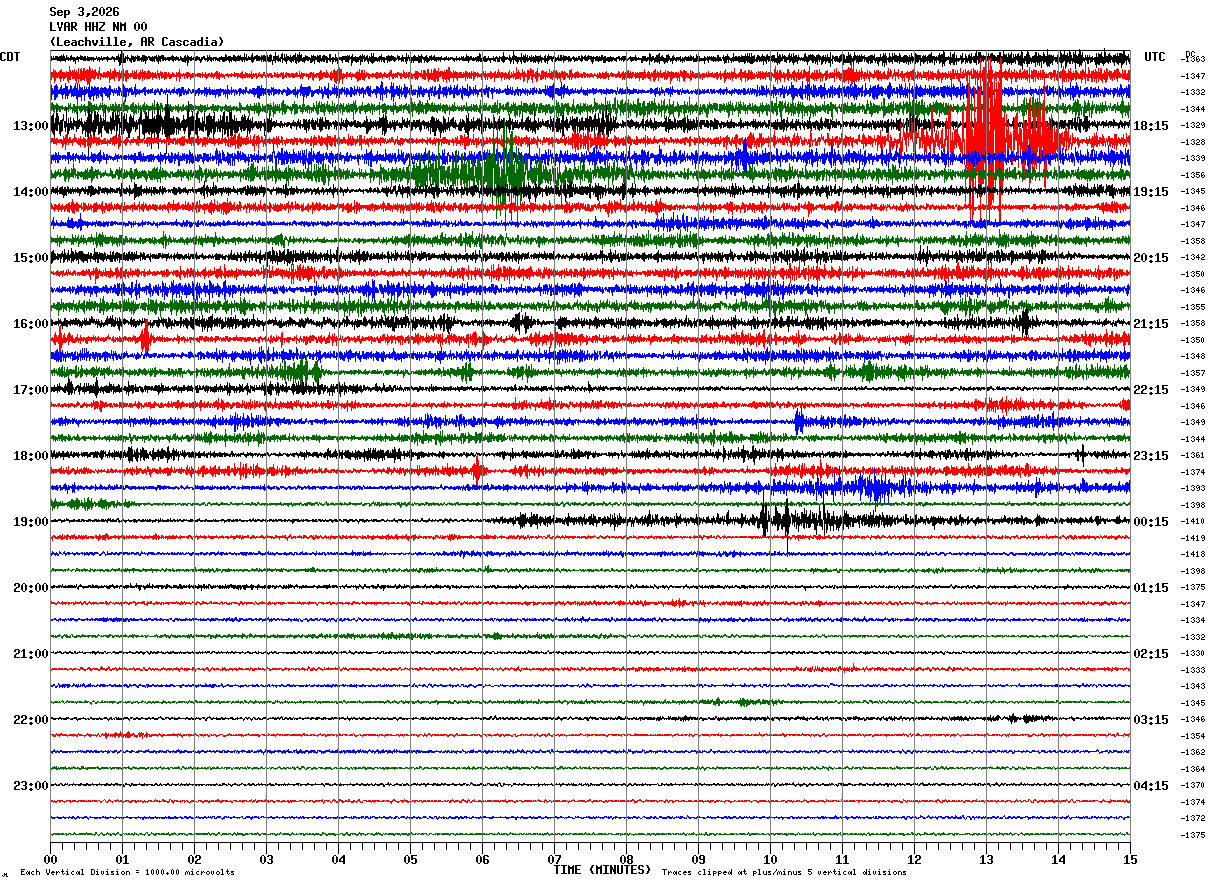
Task: Click the minute 07 axis tick label
Action: pyautogui.click(x=554, y=859)
